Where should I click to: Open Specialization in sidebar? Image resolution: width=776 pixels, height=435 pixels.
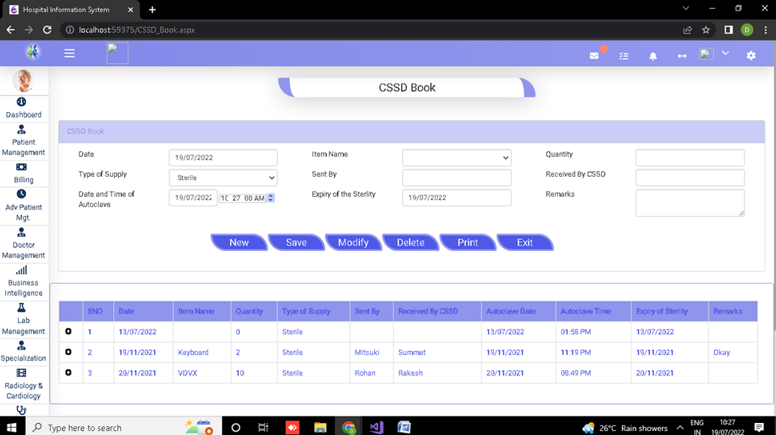coord(23,352)
